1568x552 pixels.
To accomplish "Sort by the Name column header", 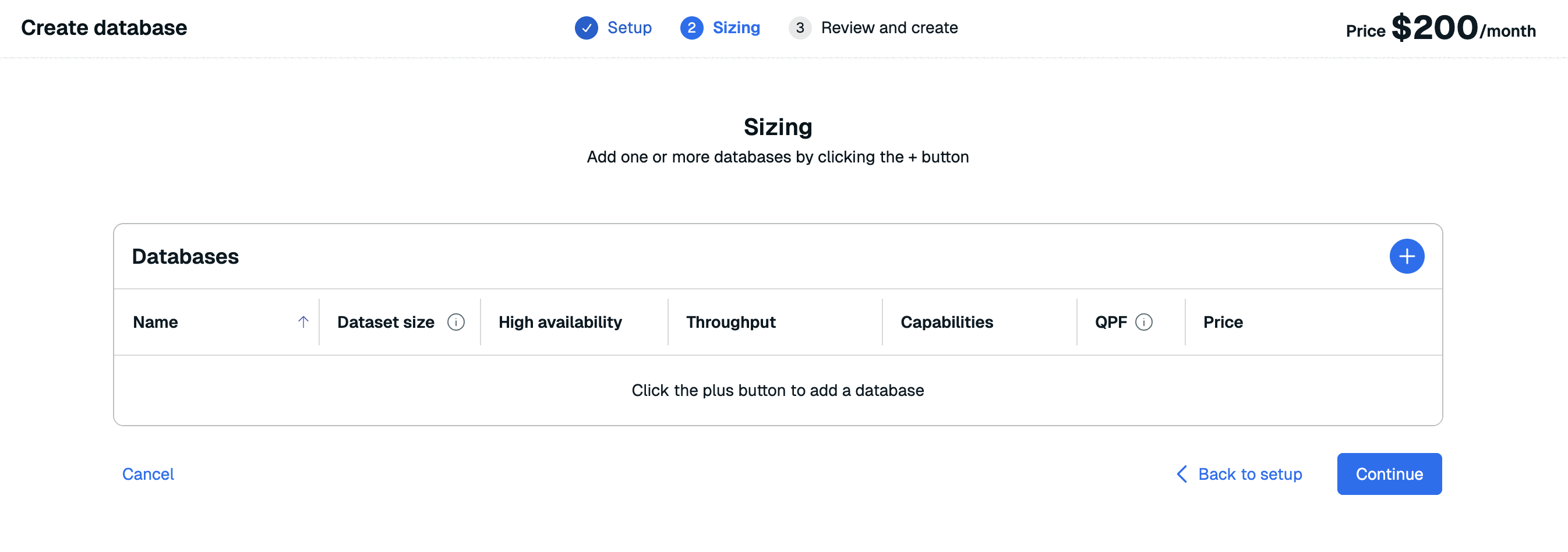I will 156,322.
